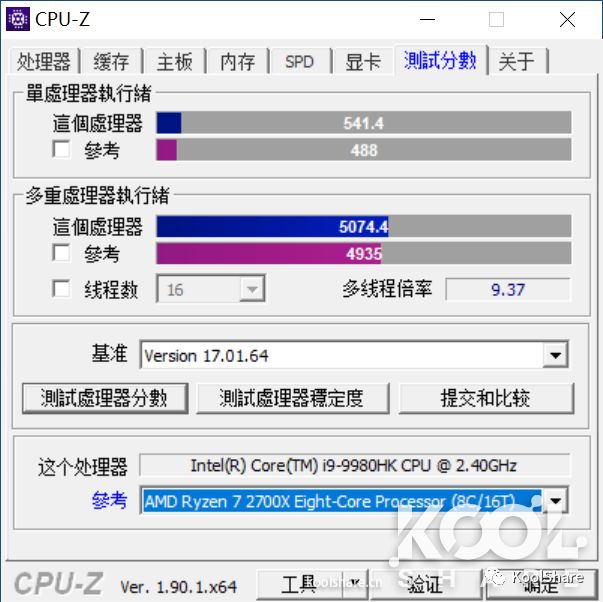Enable the multi-thread 參考 checkbox
The height and width of the screenshot is (602, 603).
click(x=61, y=253)
